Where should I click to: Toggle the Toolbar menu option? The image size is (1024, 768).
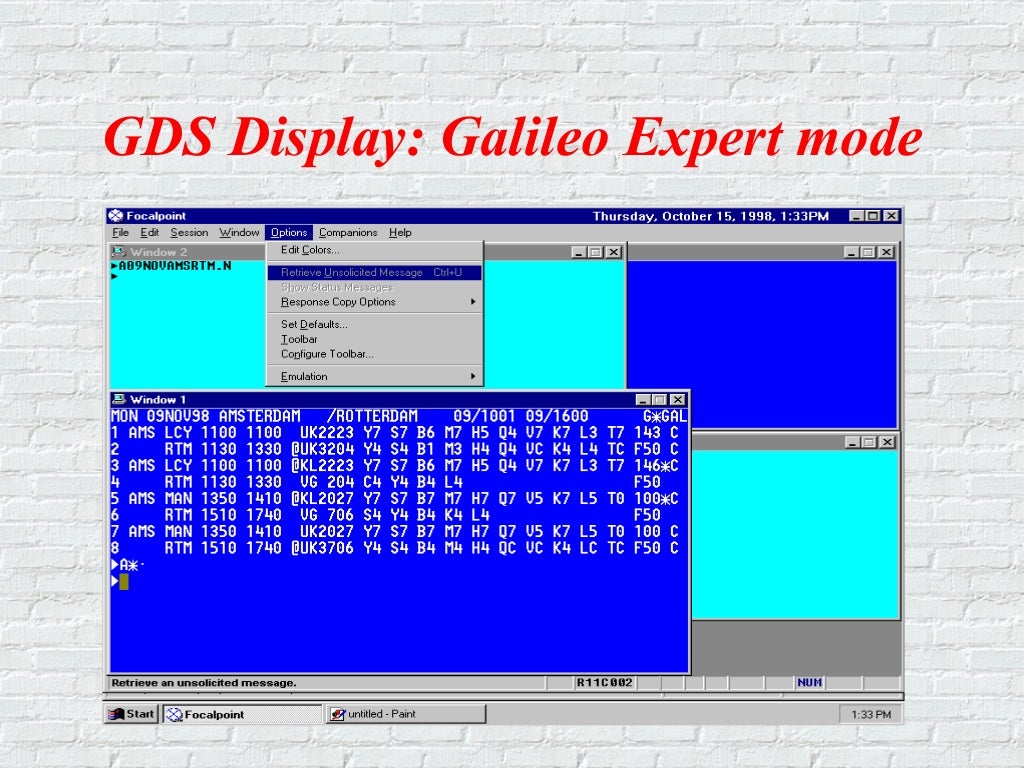pyautogui.click(x=374, y=339)
